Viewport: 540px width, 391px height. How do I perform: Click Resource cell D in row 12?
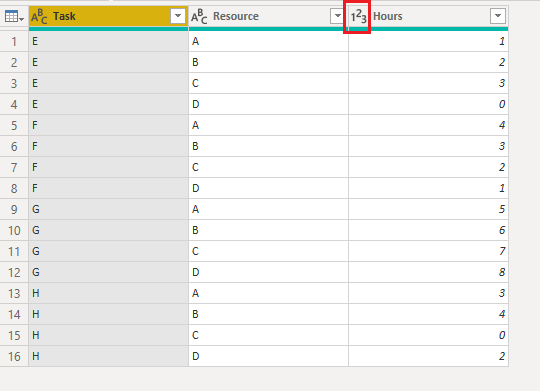tap(268, 272)
